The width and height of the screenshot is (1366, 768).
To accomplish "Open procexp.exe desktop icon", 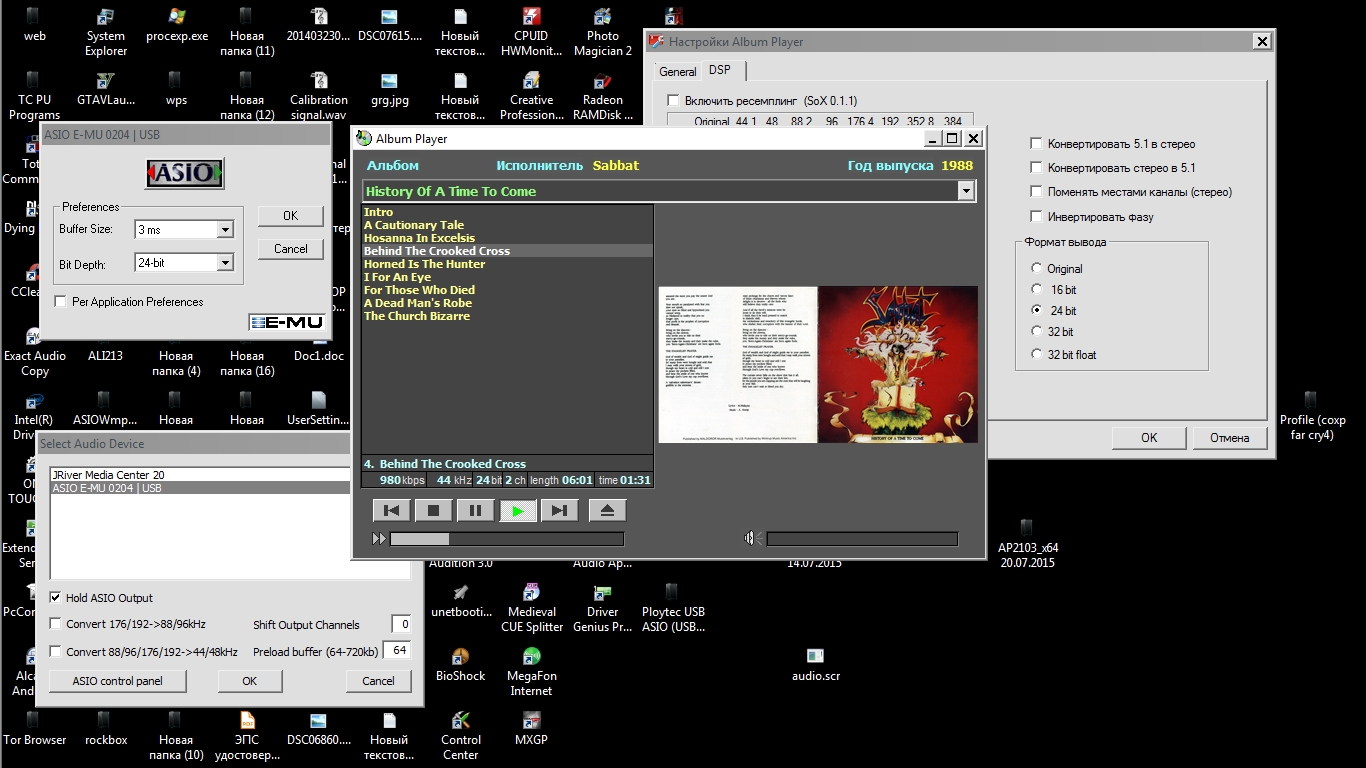I will pos(177,25).
